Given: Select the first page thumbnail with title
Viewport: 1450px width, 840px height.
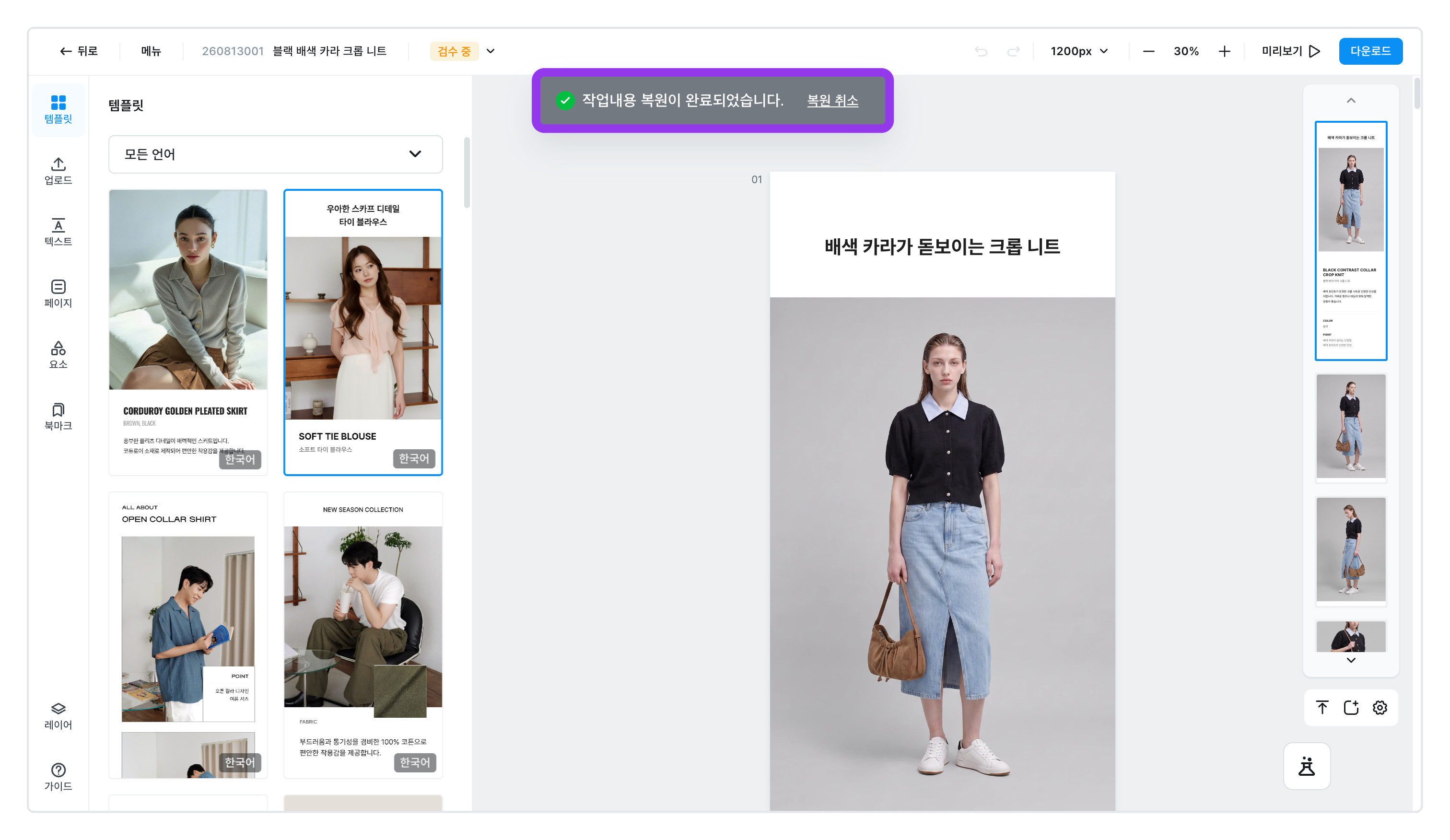Looking at the screenshot, I should [1351, 241].
